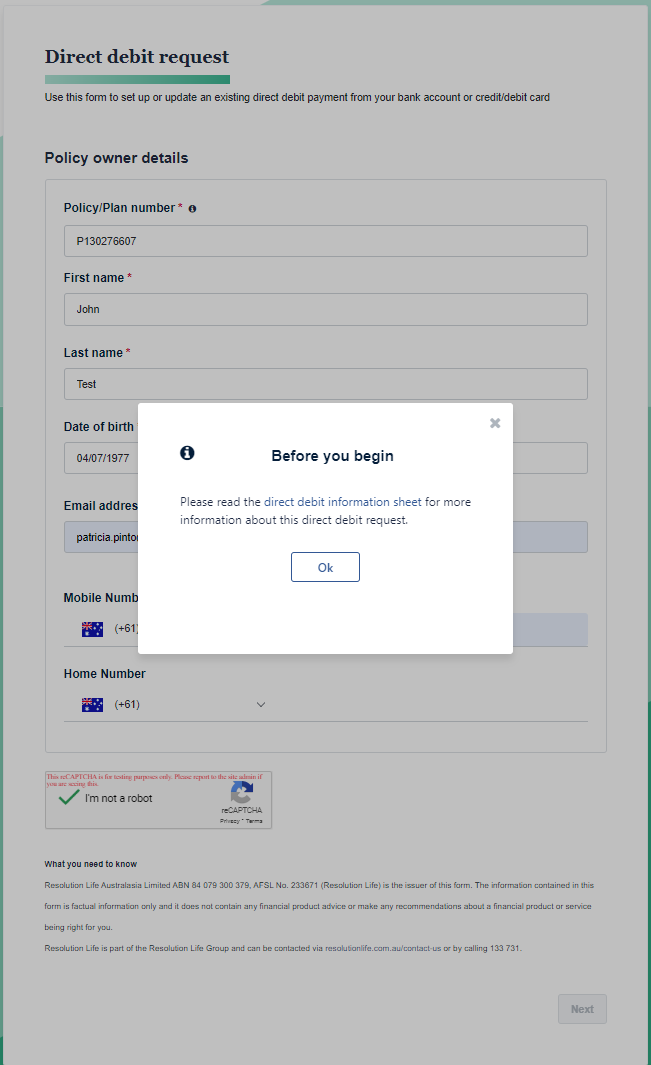The height and width of the screenshot is (1065, 651).
Task: Click the First name field containing John
Action: coord(326,310)
